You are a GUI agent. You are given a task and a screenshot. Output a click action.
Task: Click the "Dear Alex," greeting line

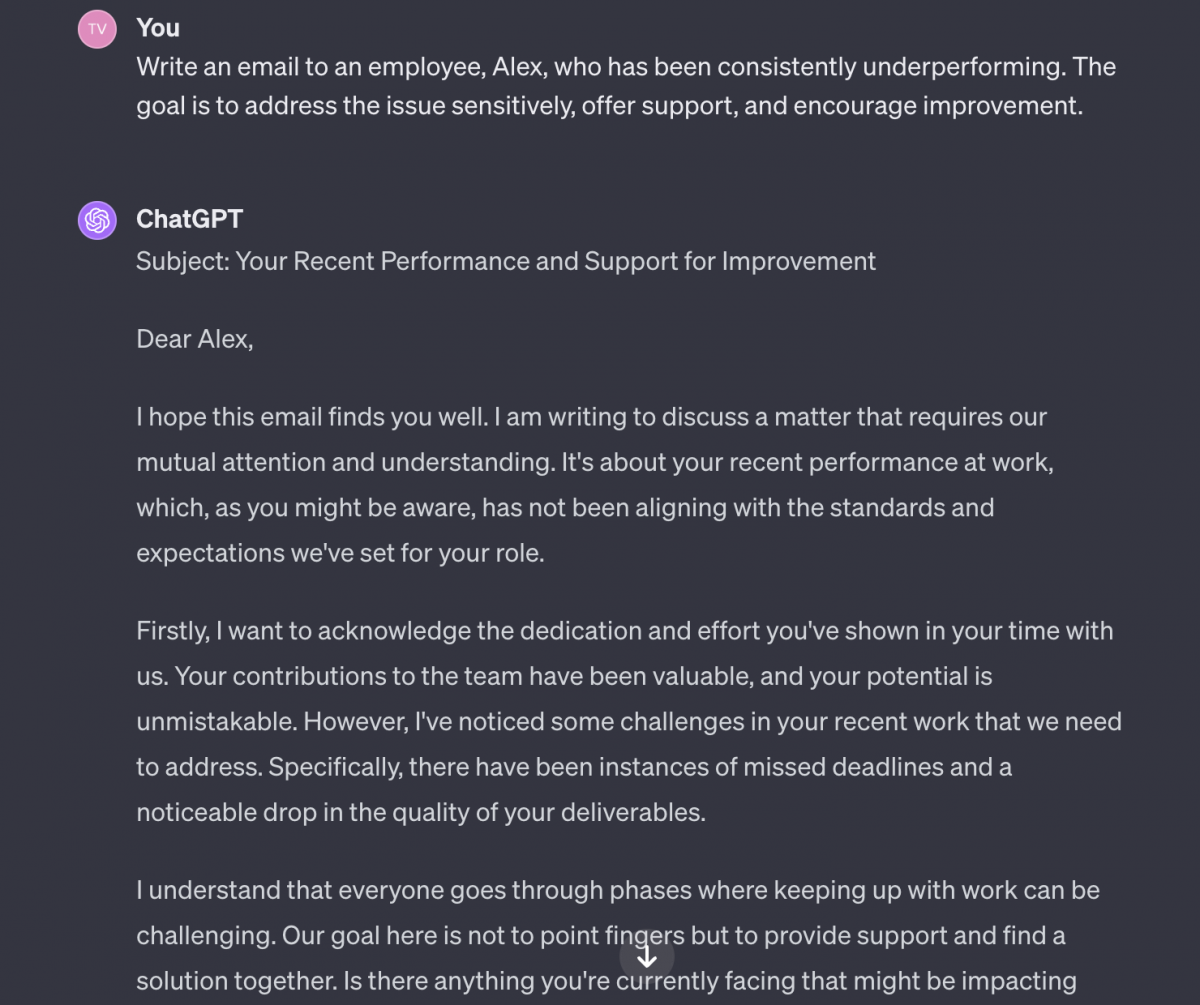[195, 340]
